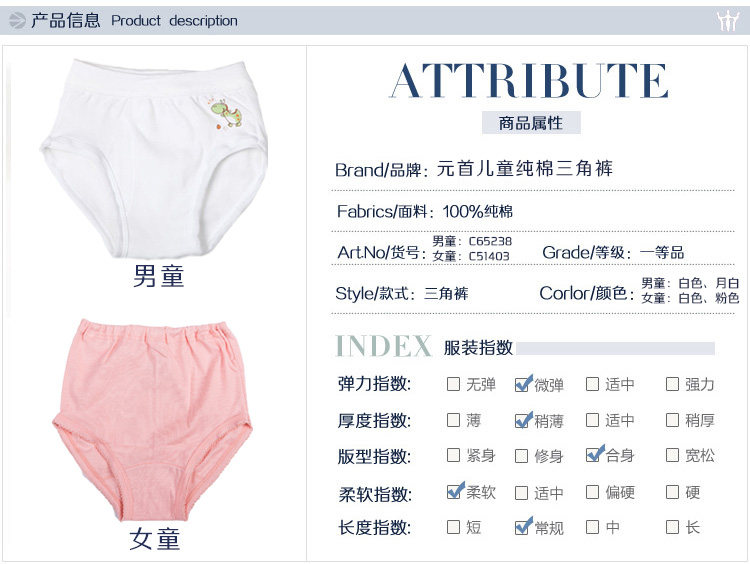Check the 稍厚 thickness checkbox
The image size is (750, 564).
point(672,420)
